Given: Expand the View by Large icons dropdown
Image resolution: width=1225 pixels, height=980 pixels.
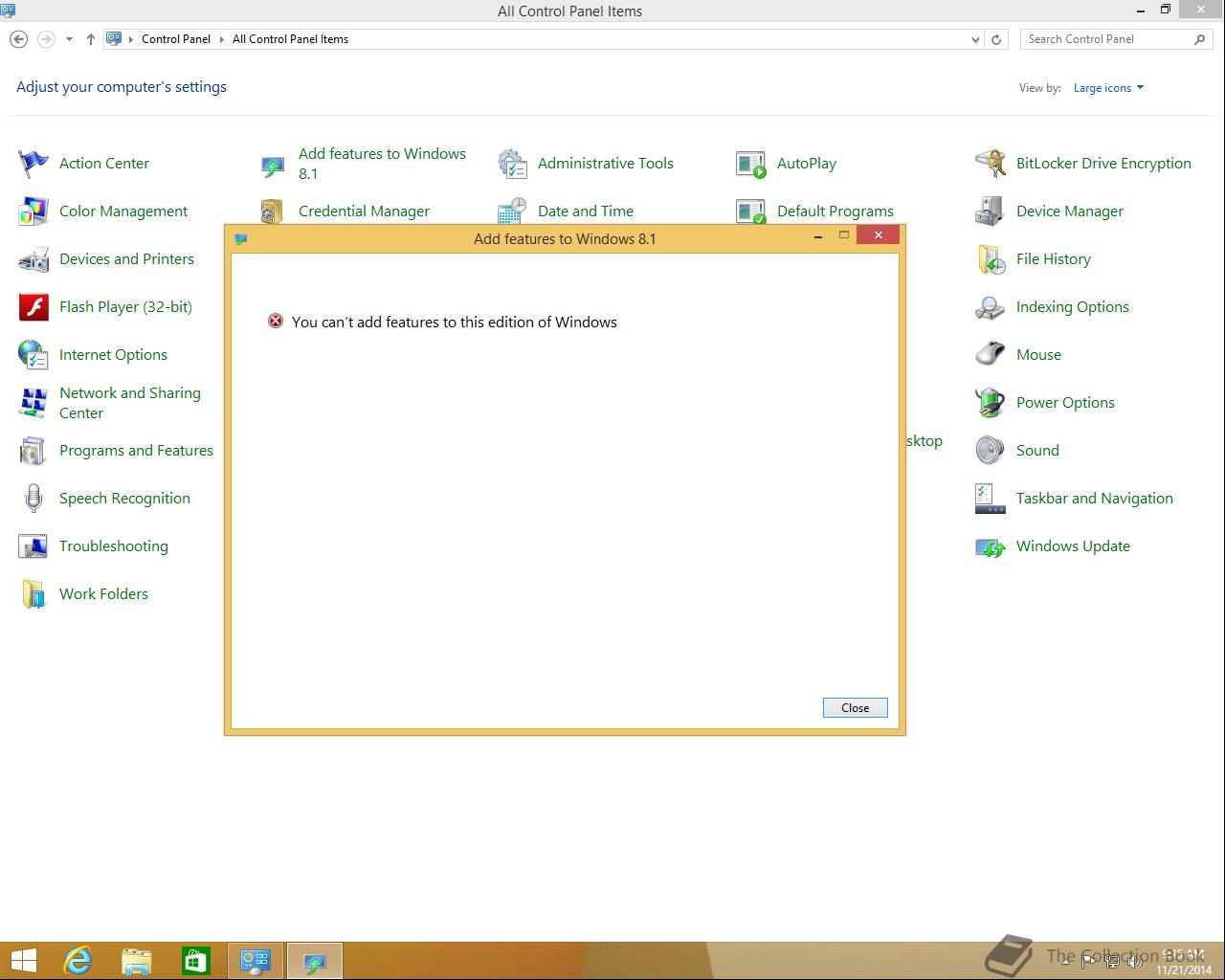Looking at the screenshot, I should pyautogui.click(x=1108, y=88).
